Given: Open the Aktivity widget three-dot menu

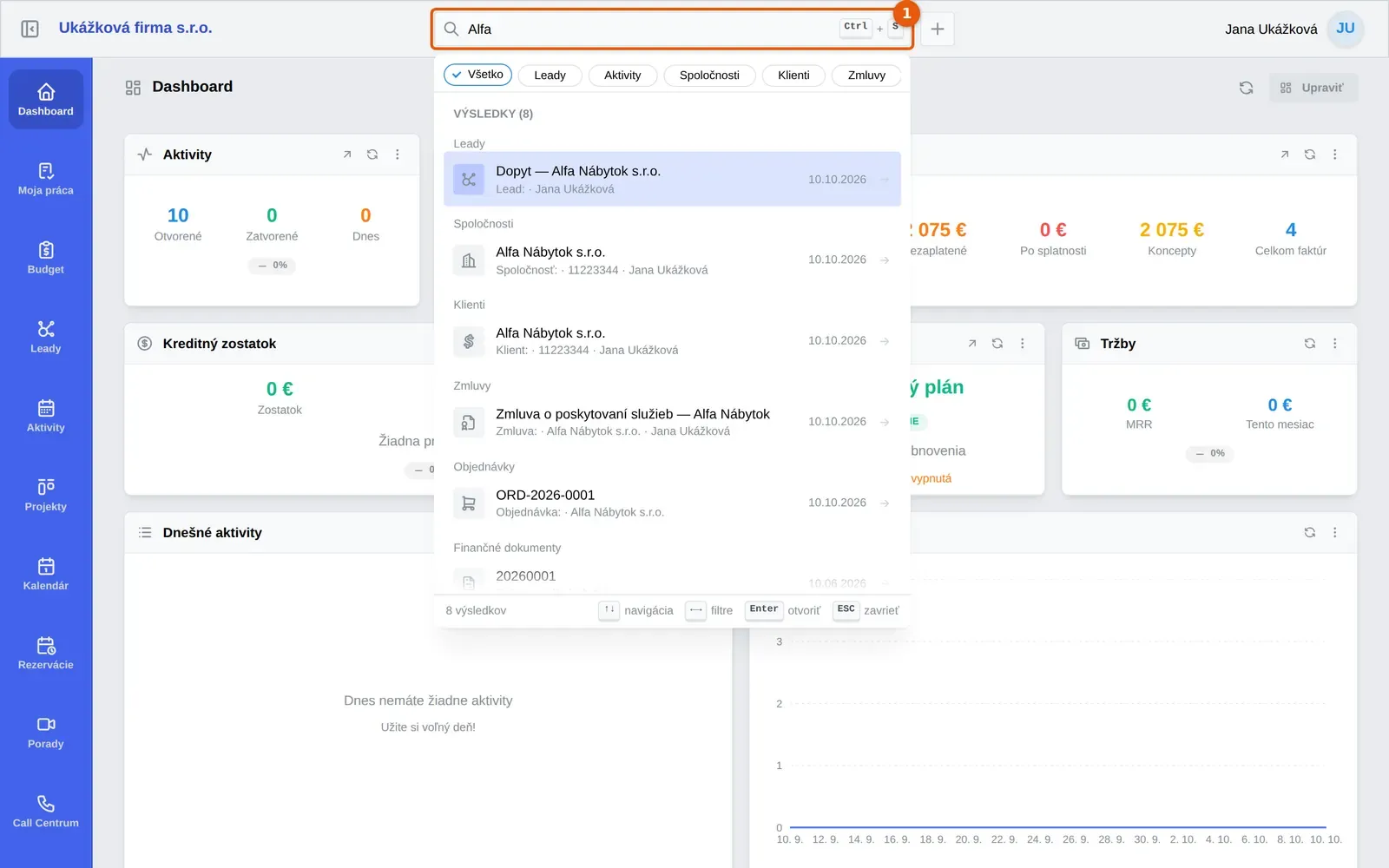Looking at the screenshot, I should click(x=398, y=155).
